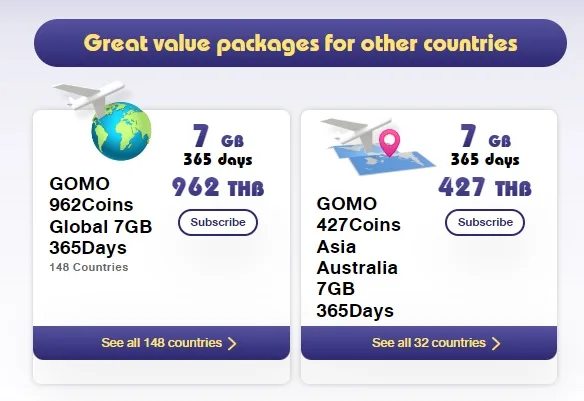Subscribe to the 427 THB Asia package

coord(485,222)
